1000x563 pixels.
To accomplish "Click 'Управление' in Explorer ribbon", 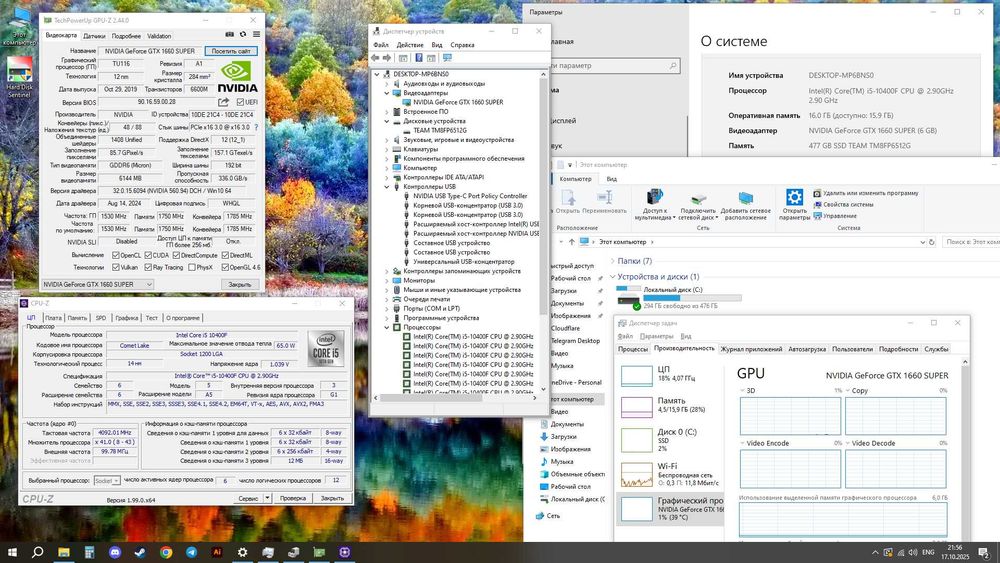I will [835, 216].
